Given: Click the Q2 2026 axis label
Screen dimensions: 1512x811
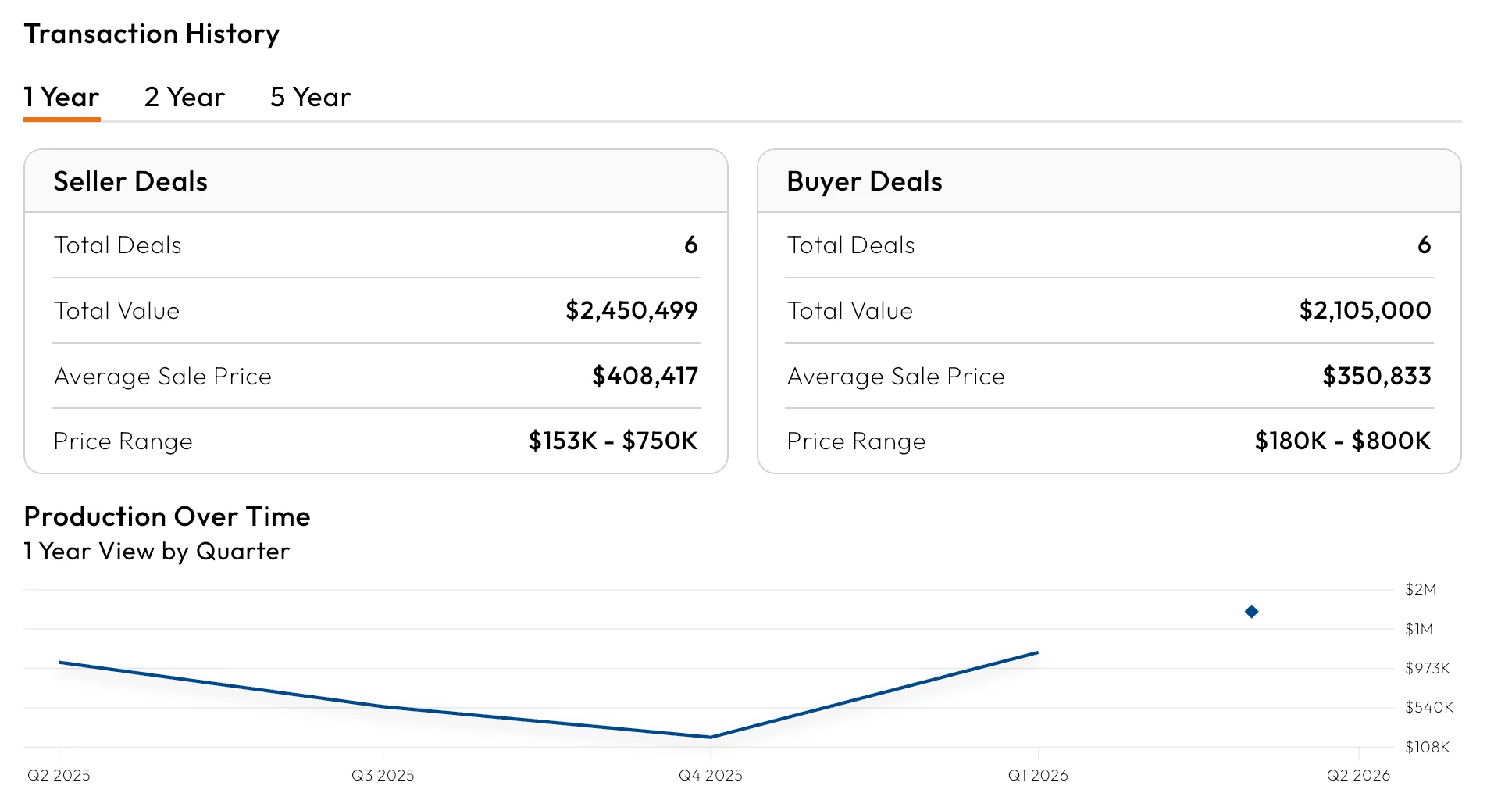Looking at the screenshot, I should (1359, 775).
